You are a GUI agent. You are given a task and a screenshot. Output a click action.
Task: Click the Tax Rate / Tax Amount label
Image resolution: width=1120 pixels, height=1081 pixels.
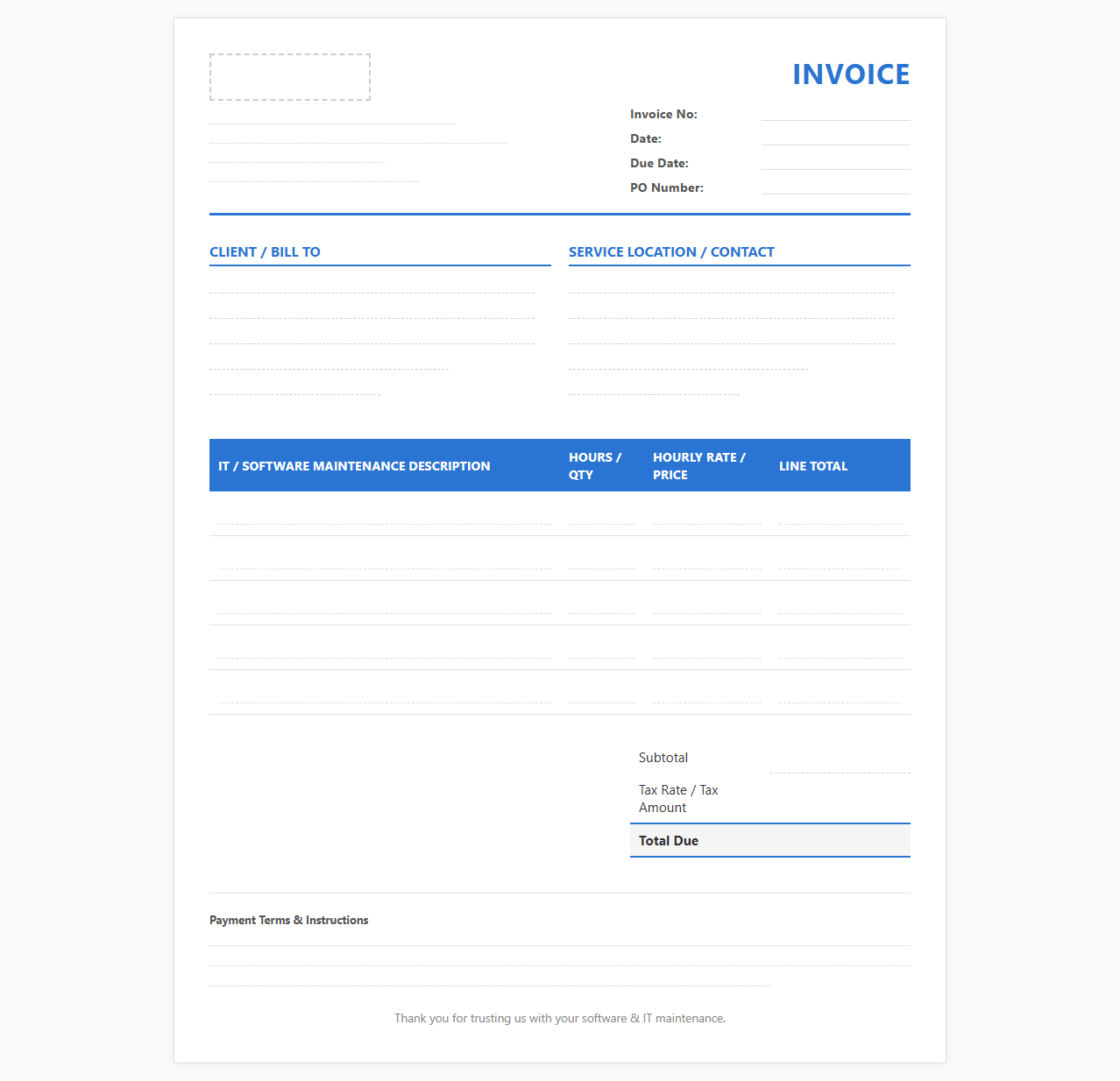678,799
